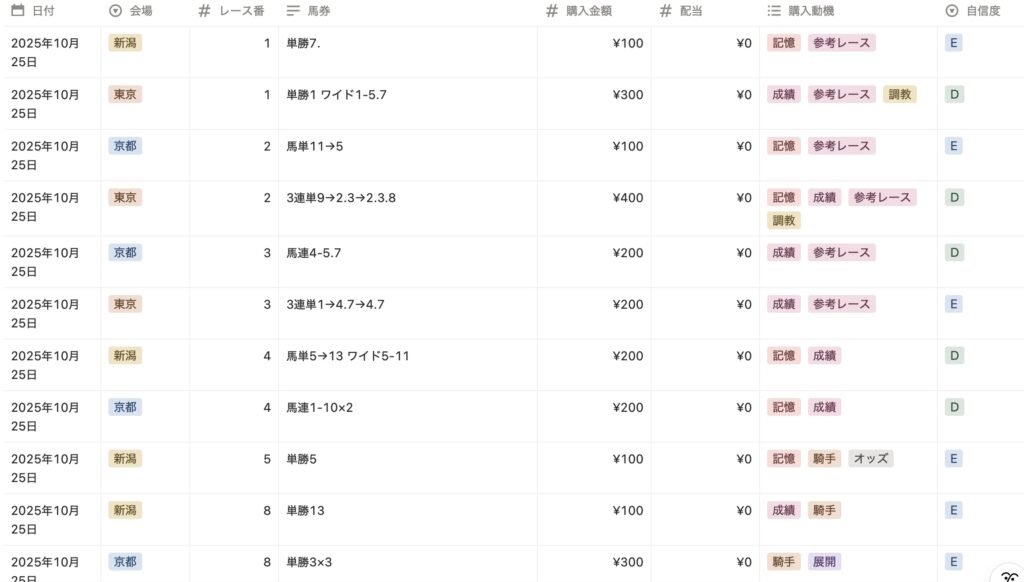Click the list icon beside 購入動機 header
Screen dimensions: 1024x582
[x=774, y=11]
